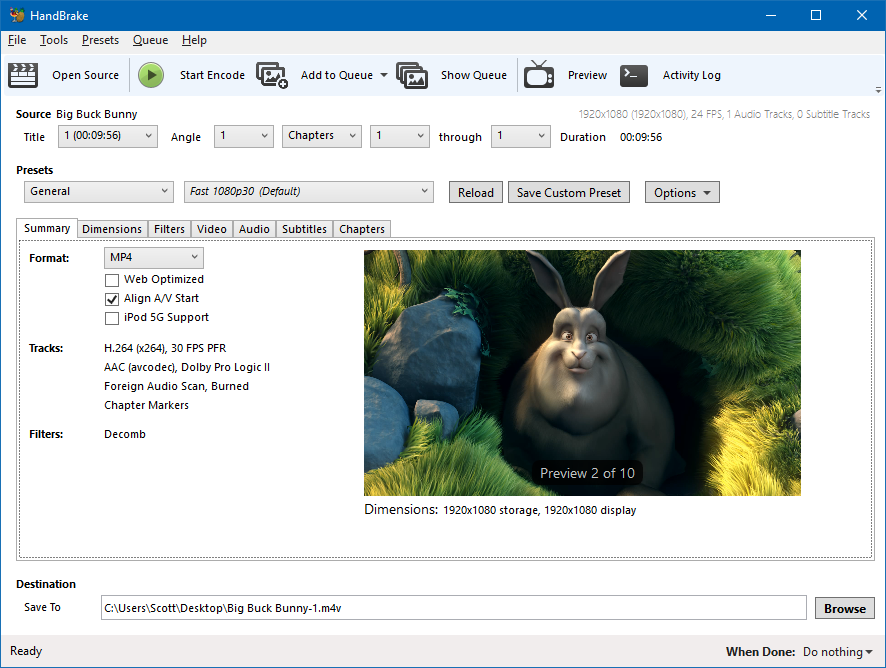This screenshot has width=886, height=668.
Task: Open the Chapters range type dropdown
Action: pyautogui.click(x=322, y=136)
